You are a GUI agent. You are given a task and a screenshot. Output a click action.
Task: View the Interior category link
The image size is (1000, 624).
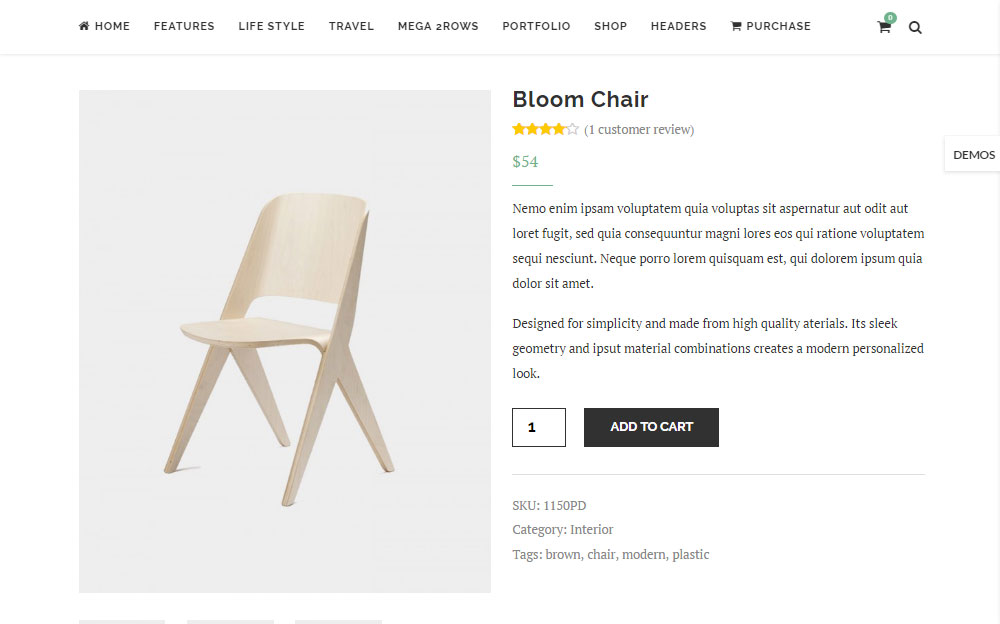click(592, 529)
